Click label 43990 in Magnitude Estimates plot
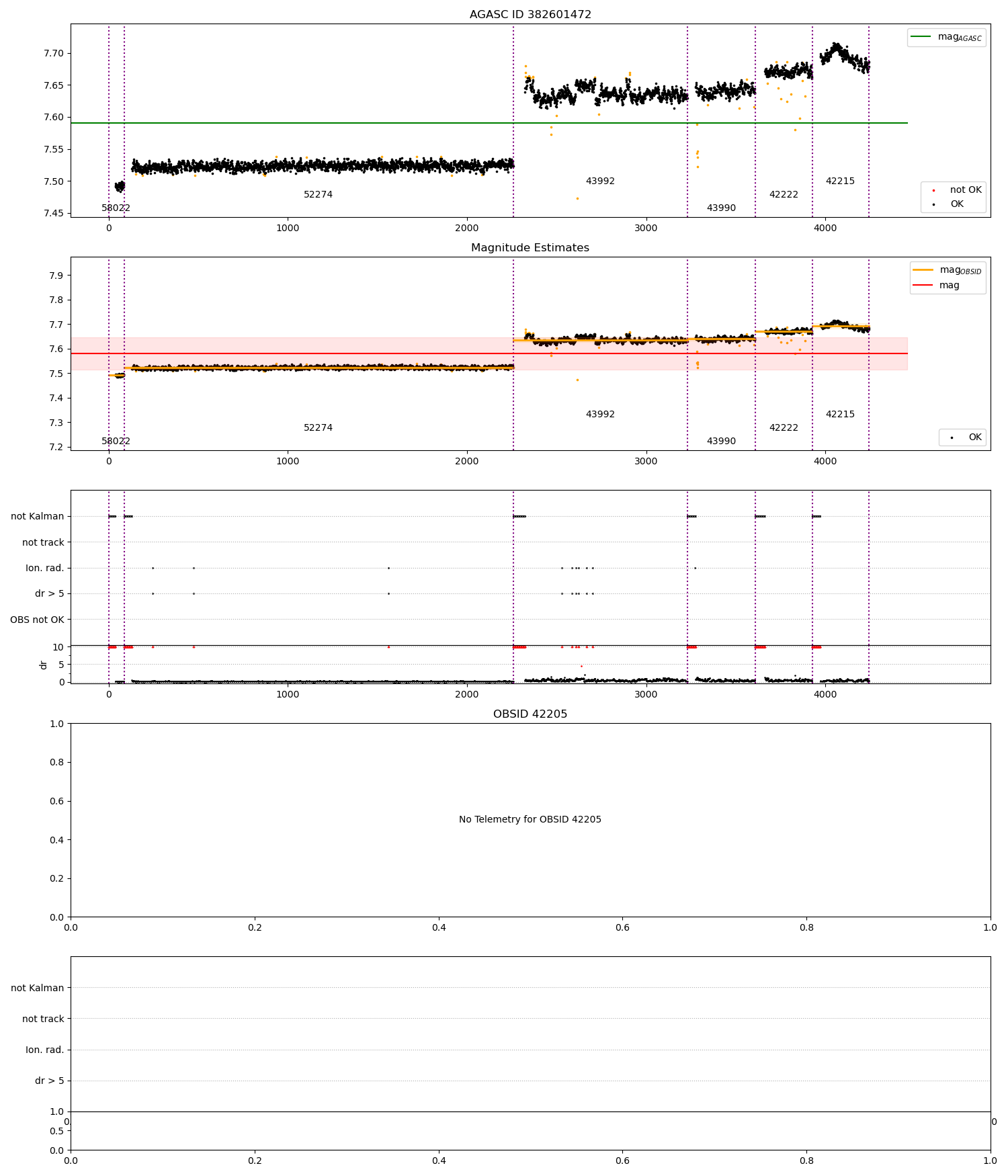Image resolution: width=1008 pixels, height=1176 pixels. (x=721, y=442)
